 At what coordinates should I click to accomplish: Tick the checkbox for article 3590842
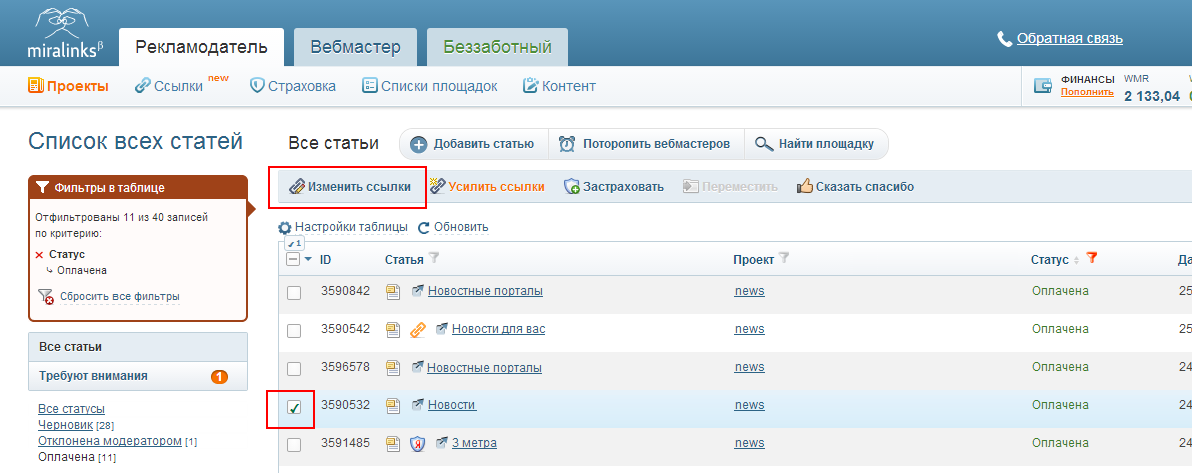point(293,293)
